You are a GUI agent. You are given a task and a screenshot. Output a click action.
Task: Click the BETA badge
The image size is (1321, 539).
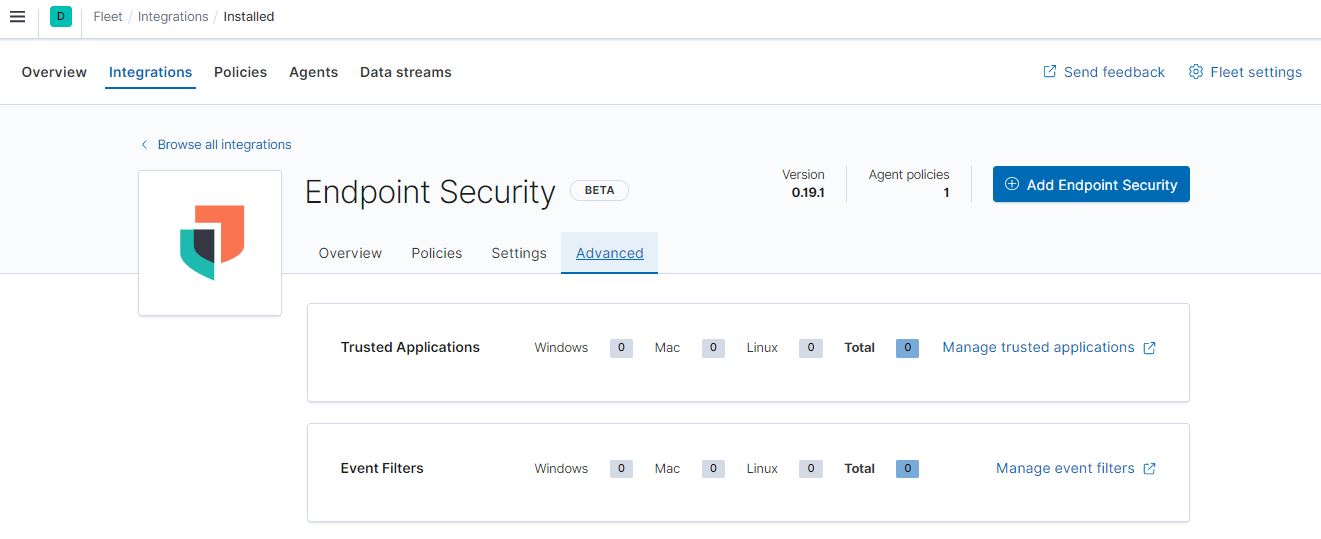599,190
